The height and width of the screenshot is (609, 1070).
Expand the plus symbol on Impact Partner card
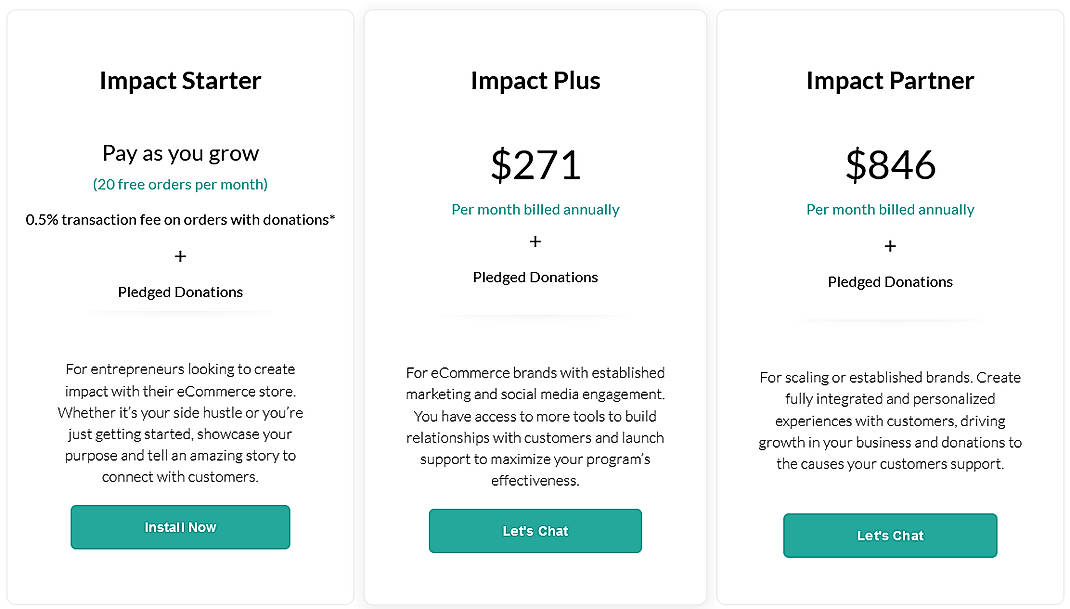point(889,246)
